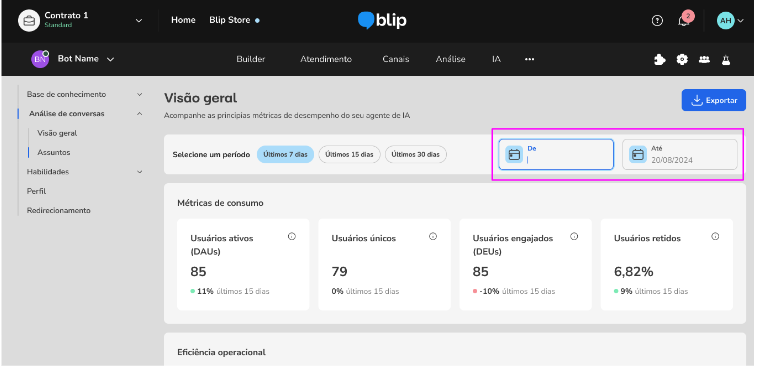Open Redirecionamento in sidebar
This screenshot has width=759, height=371.
coord(59,211)
